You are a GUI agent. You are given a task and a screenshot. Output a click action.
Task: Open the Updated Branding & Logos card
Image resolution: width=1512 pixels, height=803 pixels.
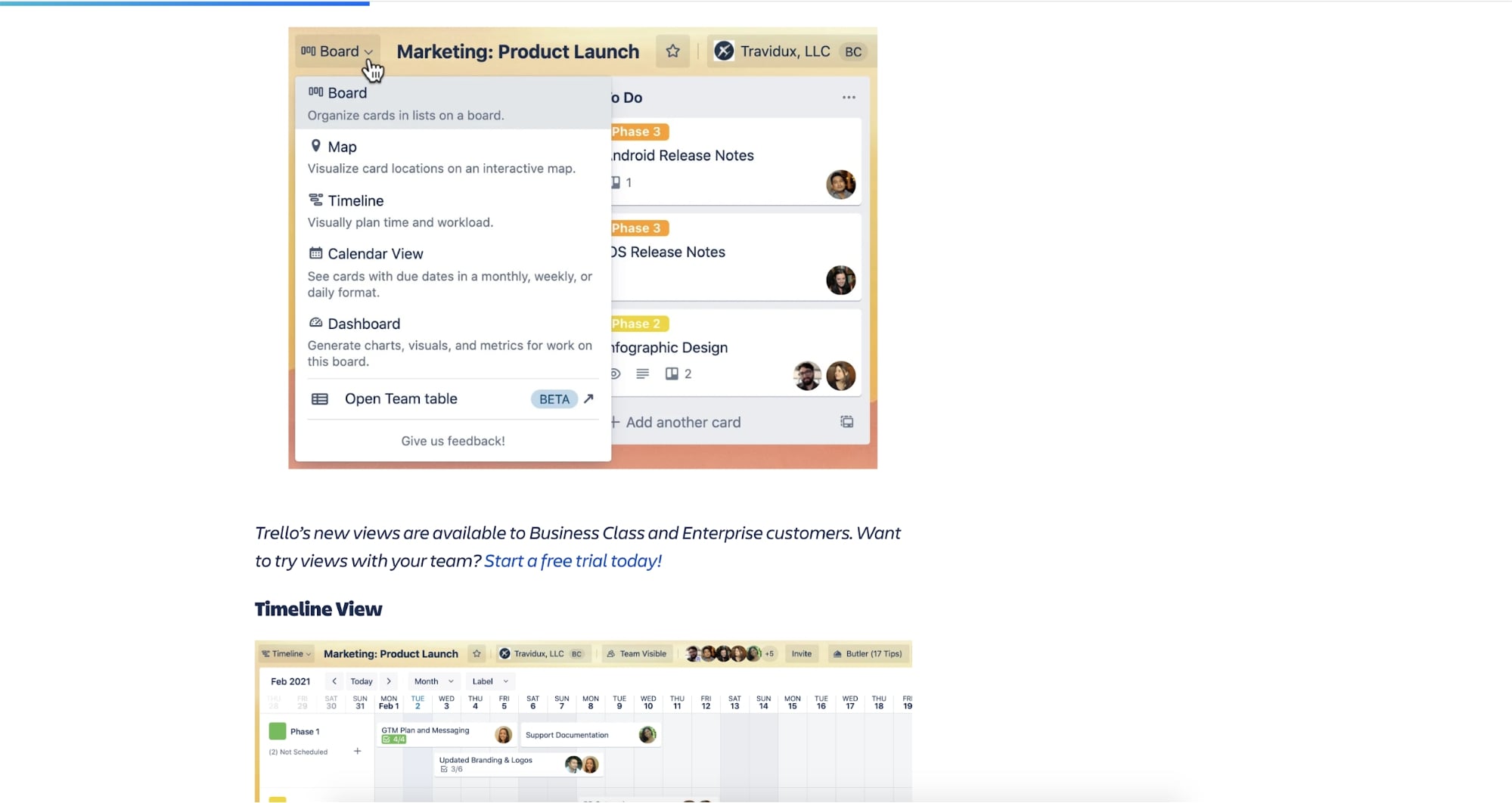(x=518, y=764)
